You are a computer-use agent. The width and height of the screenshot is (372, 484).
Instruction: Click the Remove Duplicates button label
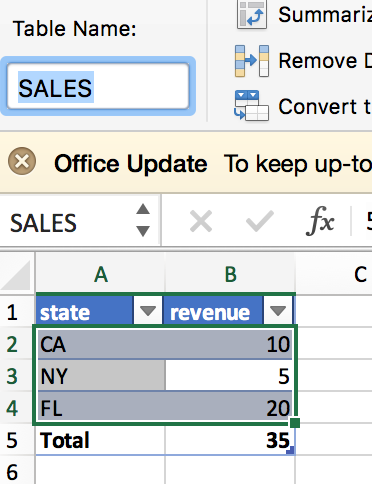[x=325, y=61]
